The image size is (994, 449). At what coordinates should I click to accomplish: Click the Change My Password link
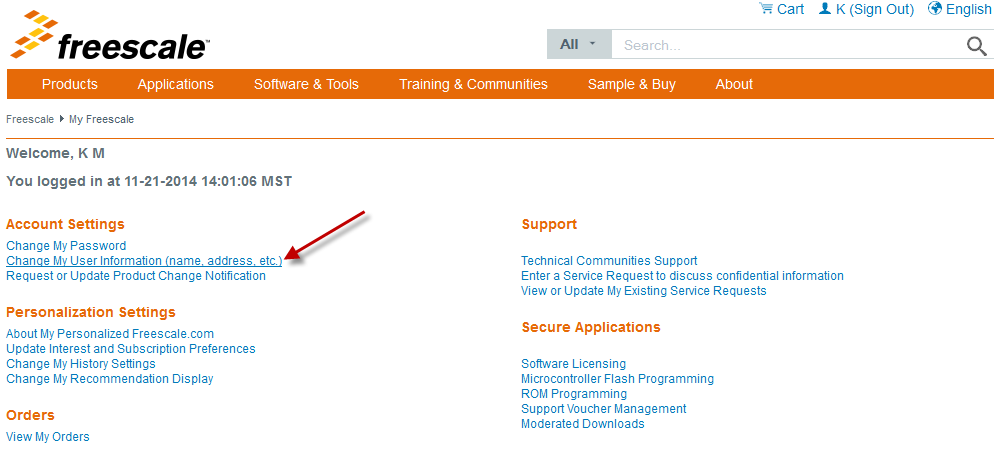pyautogui.click(x=66, y=246)
